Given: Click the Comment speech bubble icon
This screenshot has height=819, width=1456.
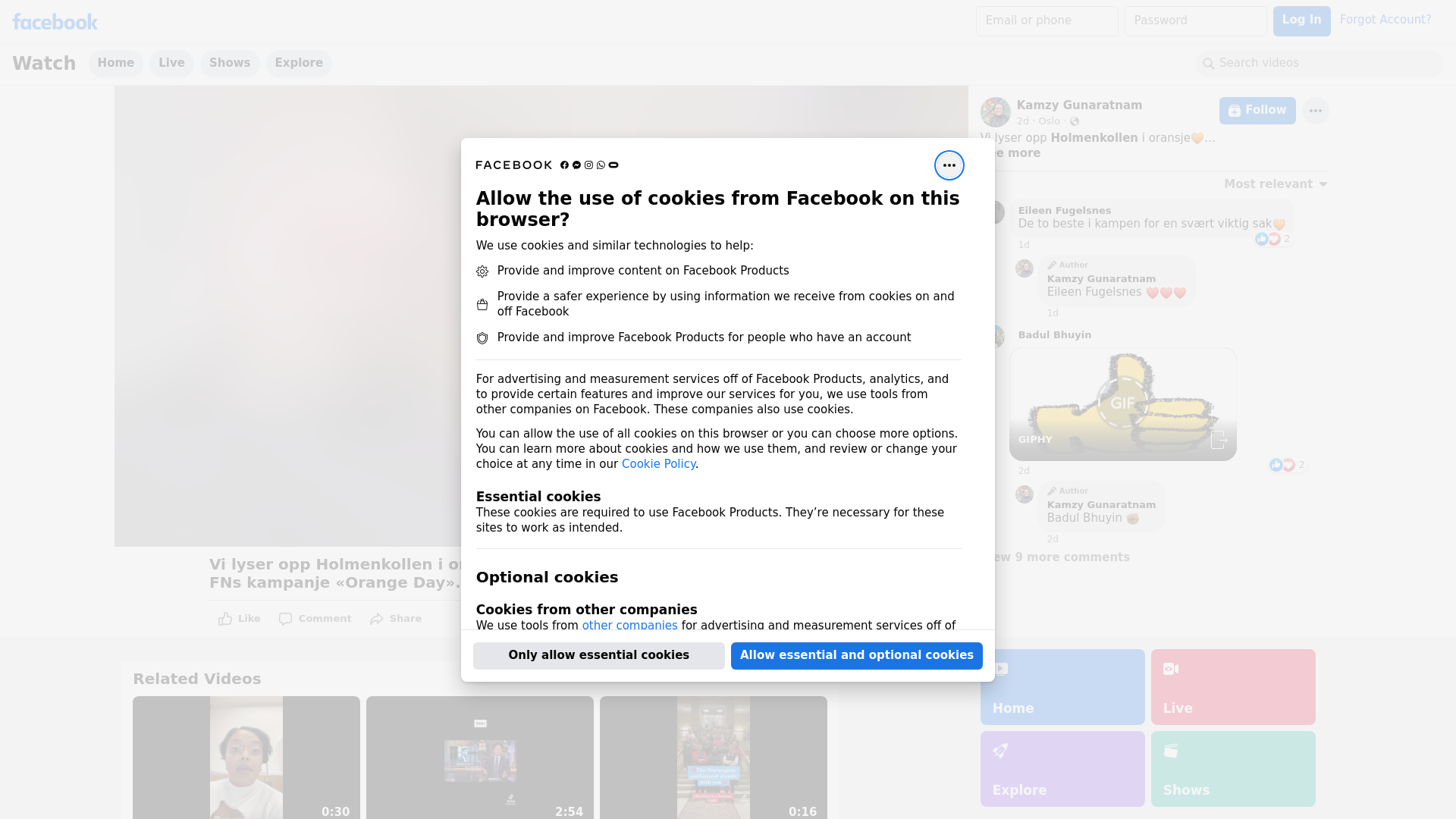Looking at the screenshot, I should (x=285, y=619).
